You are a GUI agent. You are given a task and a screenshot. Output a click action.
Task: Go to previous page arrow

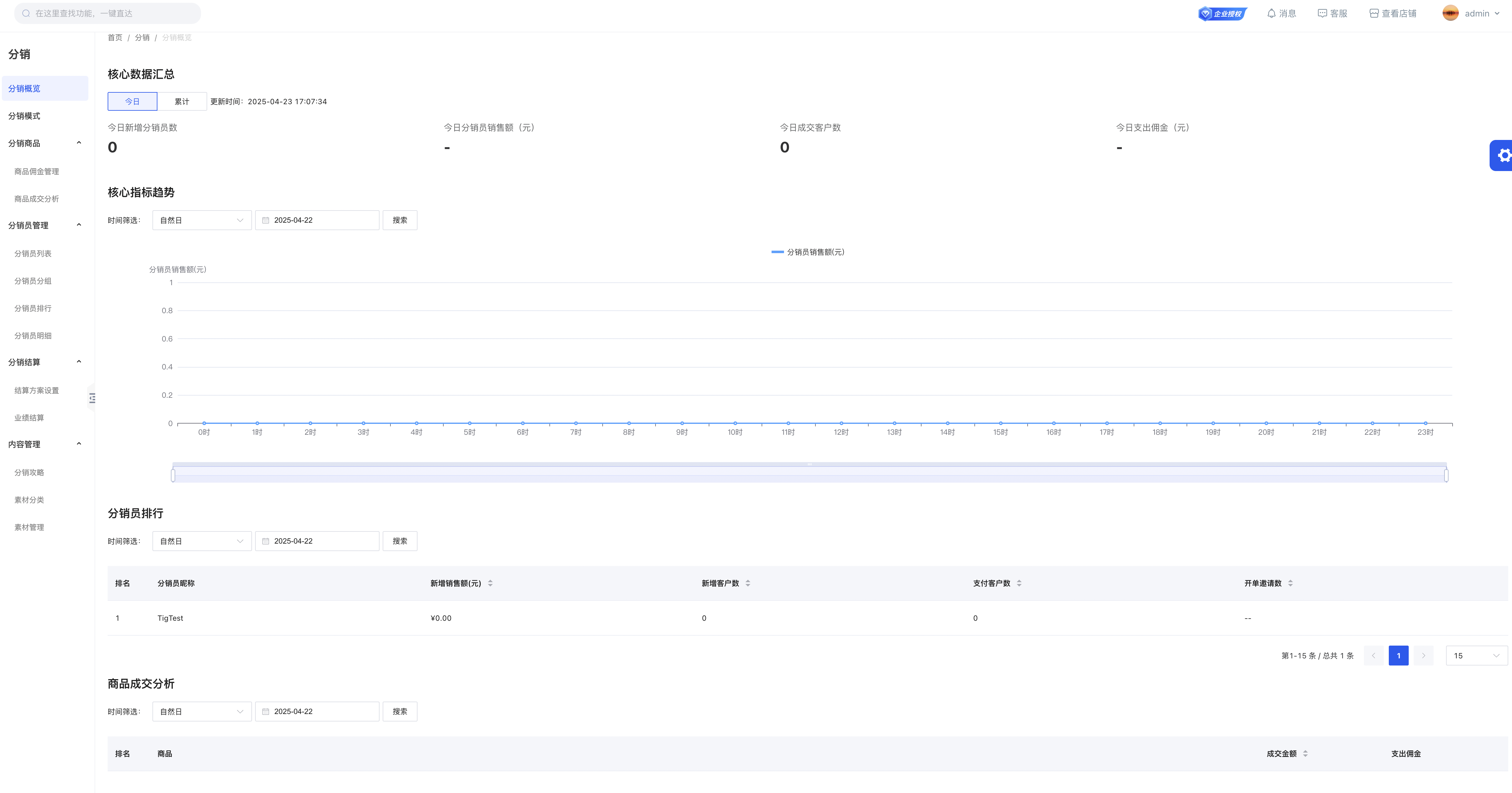tap(1374, 656)
